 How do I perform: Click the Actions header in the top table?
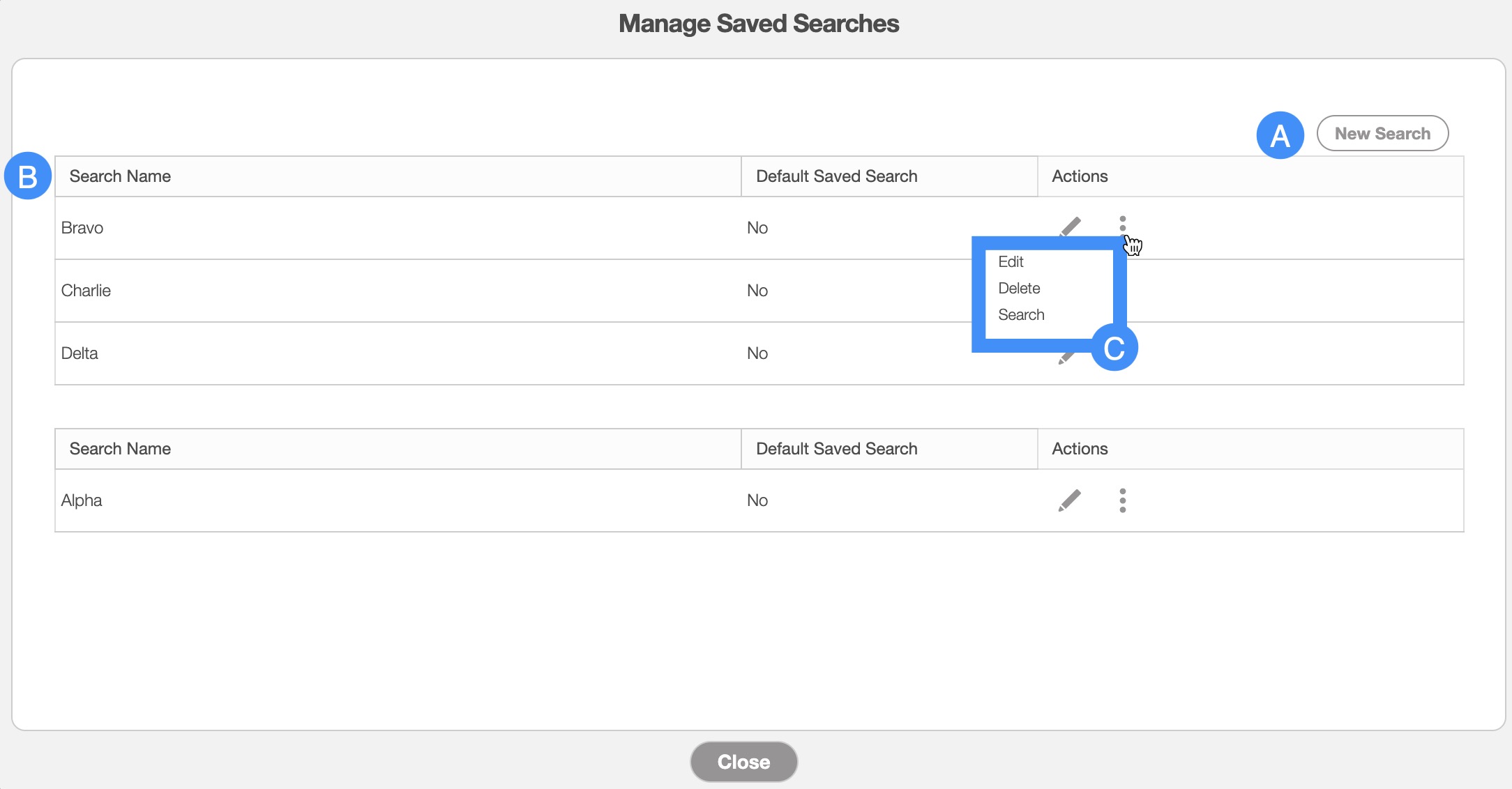(1080, 176)
